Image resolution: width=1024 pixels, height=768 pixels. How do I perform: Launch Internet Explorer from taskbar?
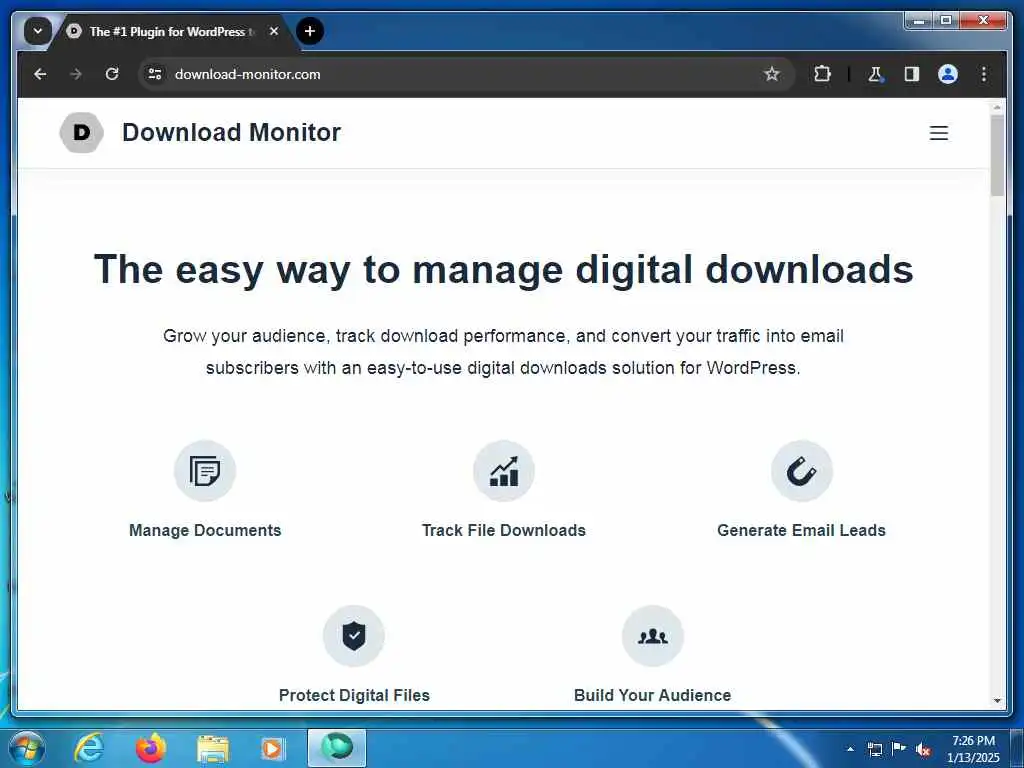coord(89,748)
